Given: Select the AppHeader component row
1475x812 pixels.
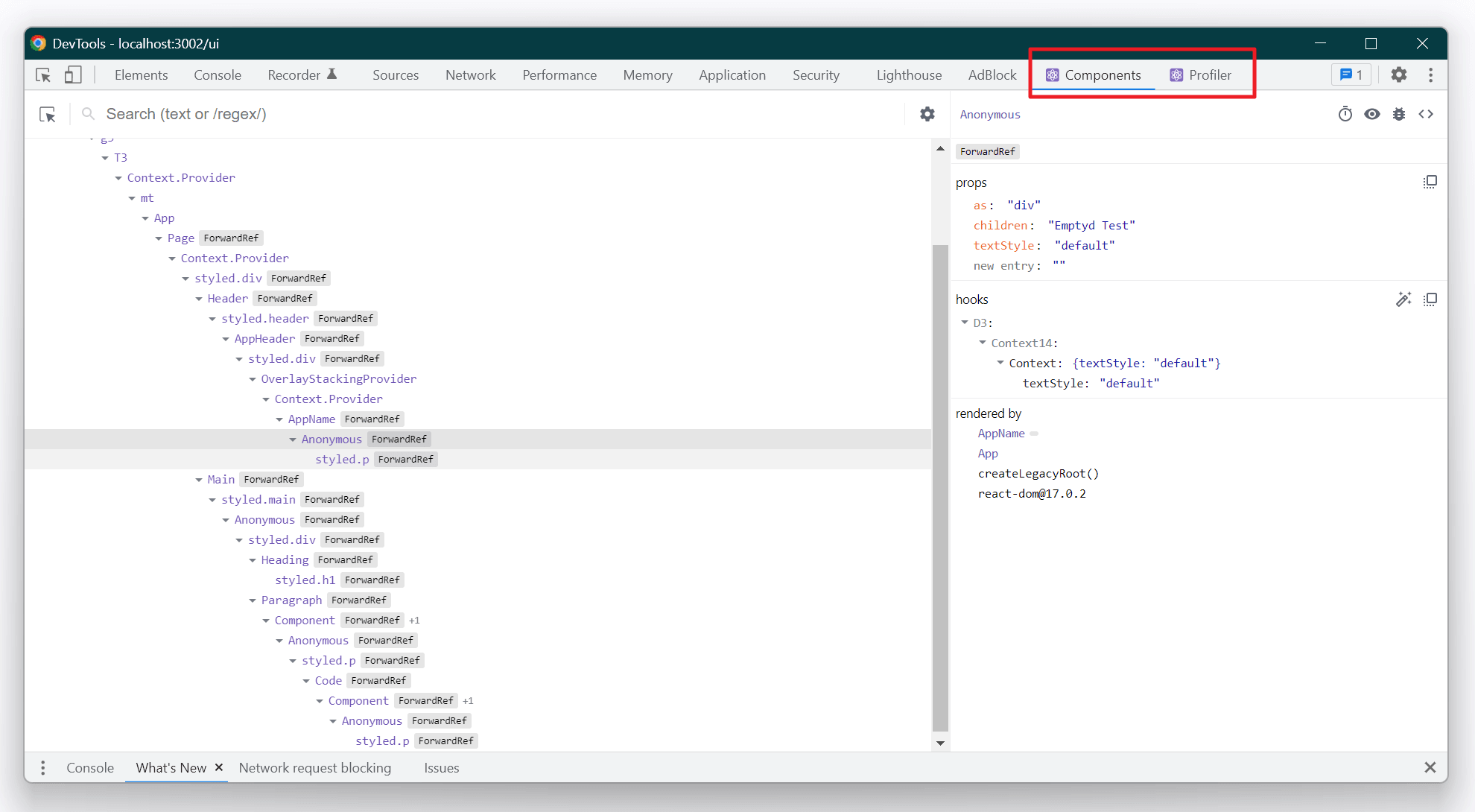Looking at the screenshot, I should (478, 339).
